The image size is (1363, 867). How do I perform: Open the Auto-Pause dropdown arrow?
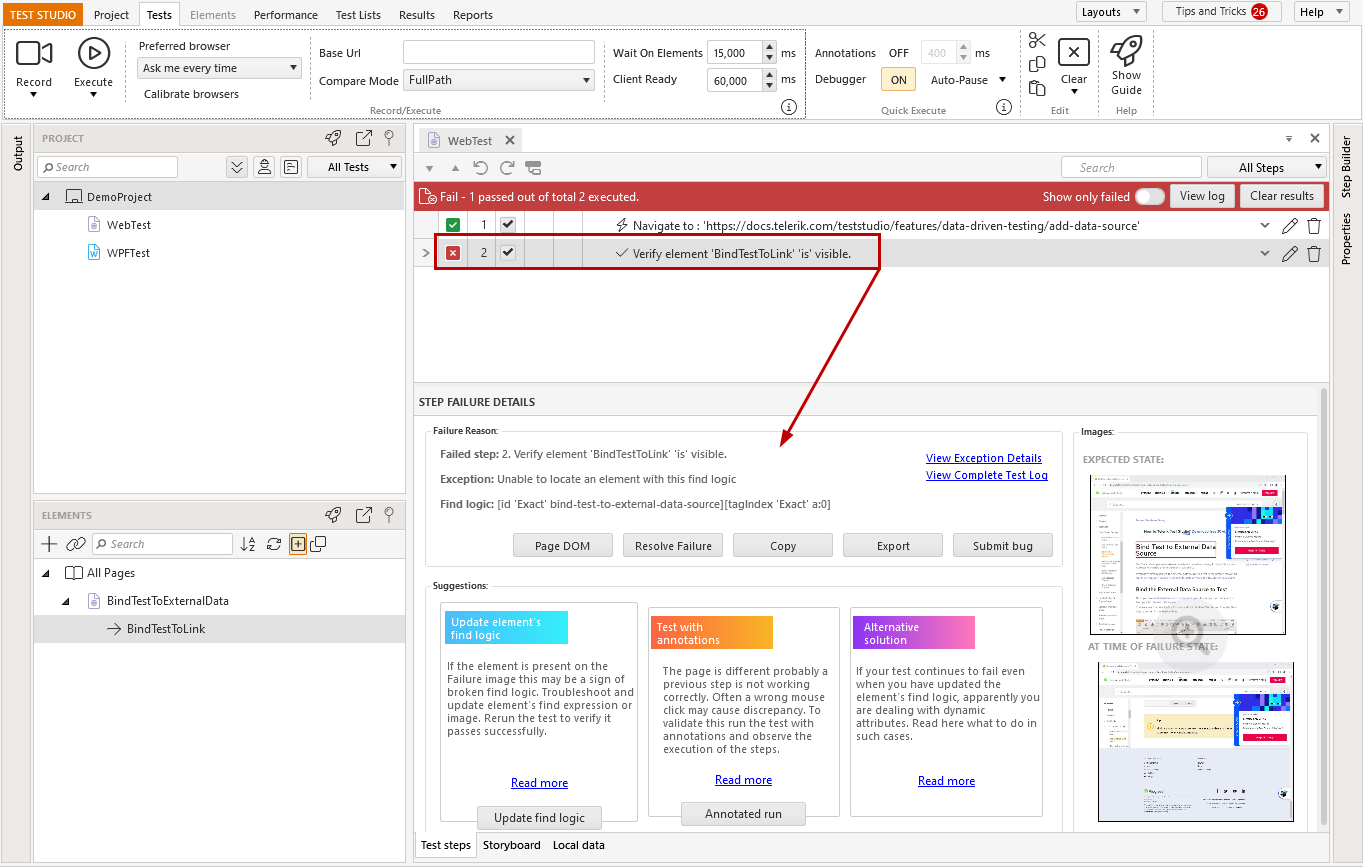tap(1002, 80)
